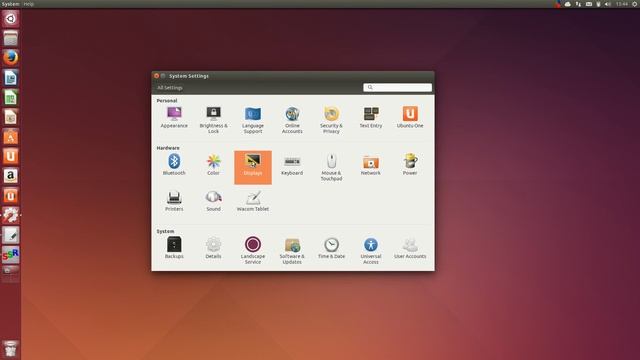The width and height of the screenshot is (640, 360).
Task: Open the cloud indicator in top panel
Action: [x=568, y=4]
